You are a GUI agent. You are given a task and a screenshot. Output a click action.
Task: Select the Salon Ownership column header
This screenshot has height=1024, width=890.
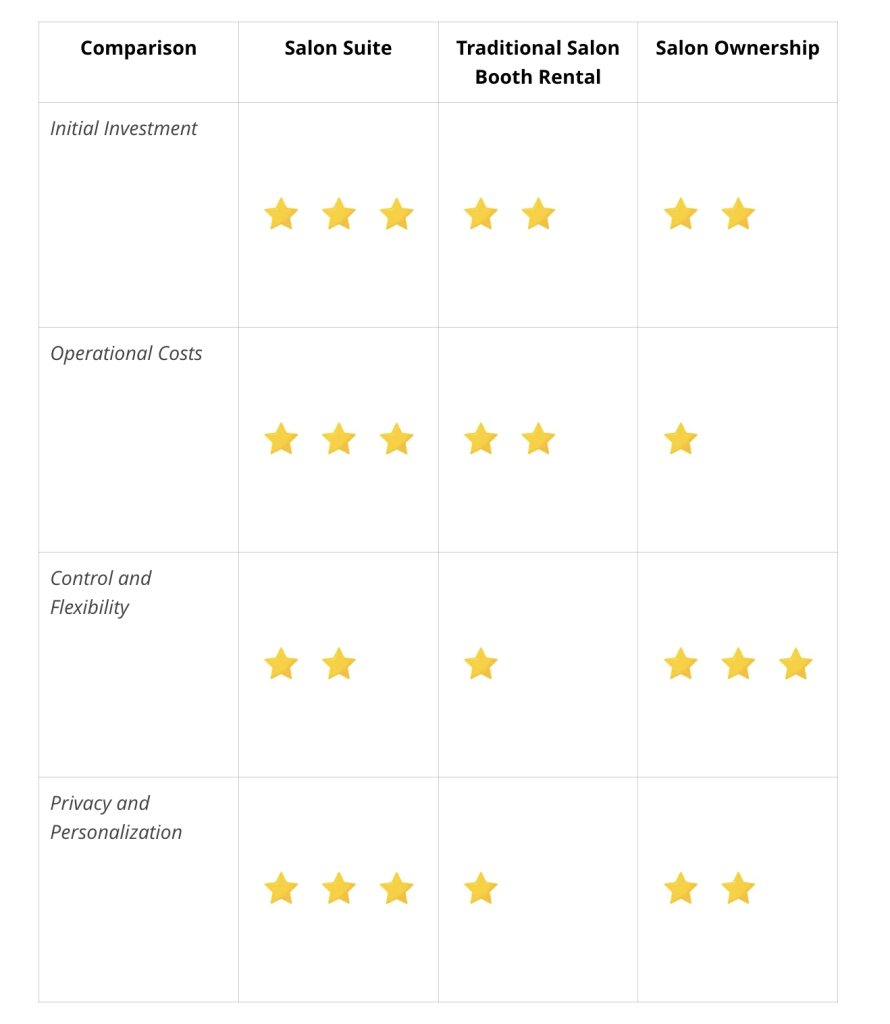[738, 48]
